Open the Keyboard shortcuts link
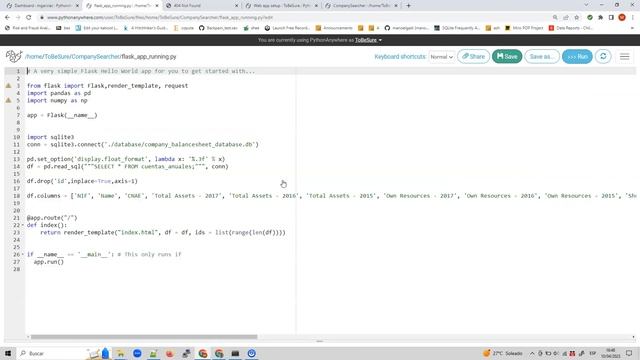 coord(400,57)
